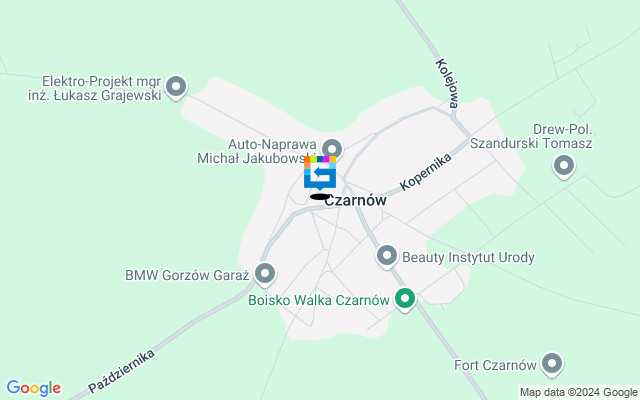640x400 pixels.
Task: Click the Fort Czarnów location pin
Action: [x=552, y=364]
